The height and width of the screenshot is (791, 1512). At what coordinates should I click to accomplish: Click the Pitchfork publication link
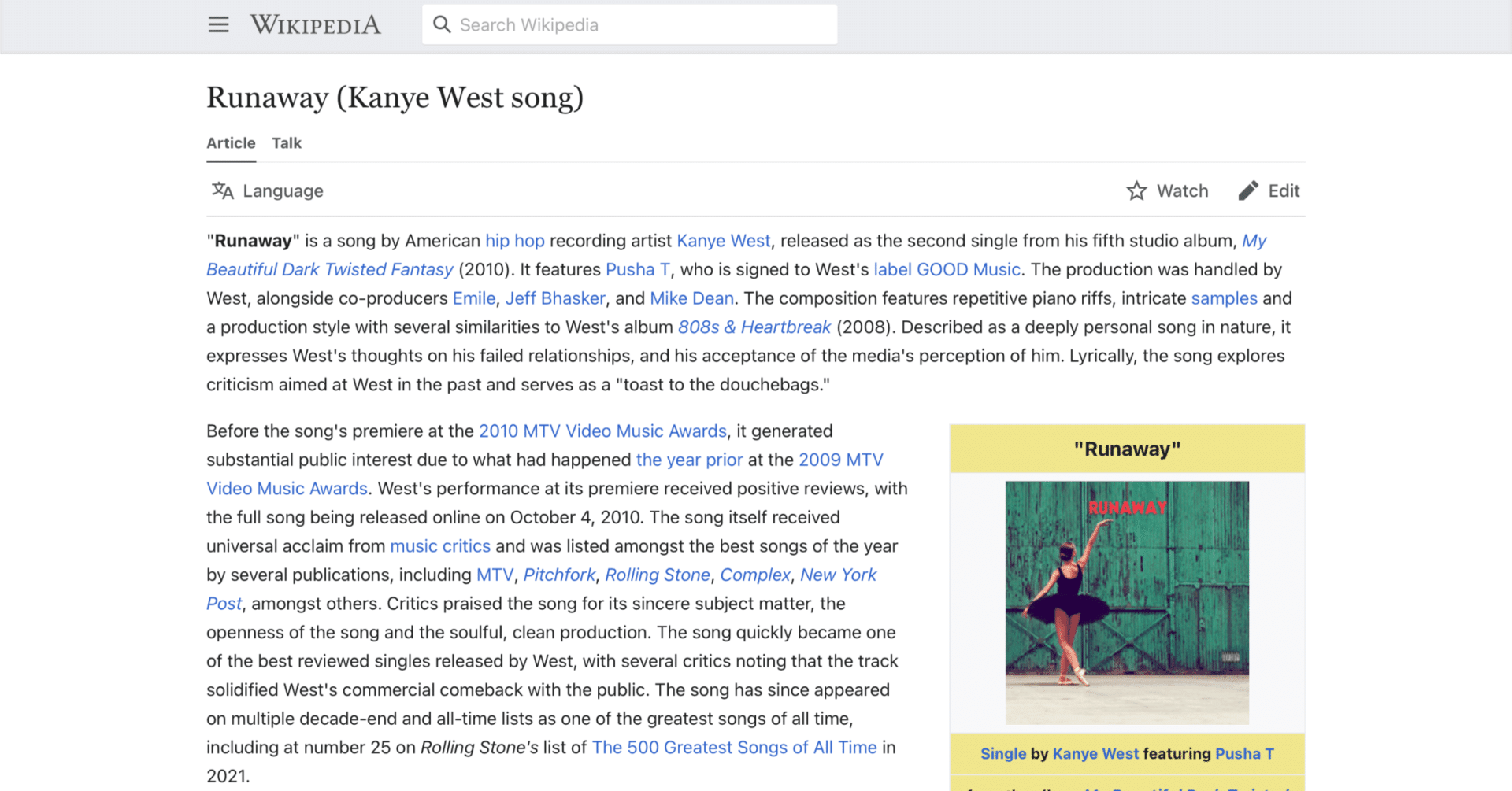point(559,575)
